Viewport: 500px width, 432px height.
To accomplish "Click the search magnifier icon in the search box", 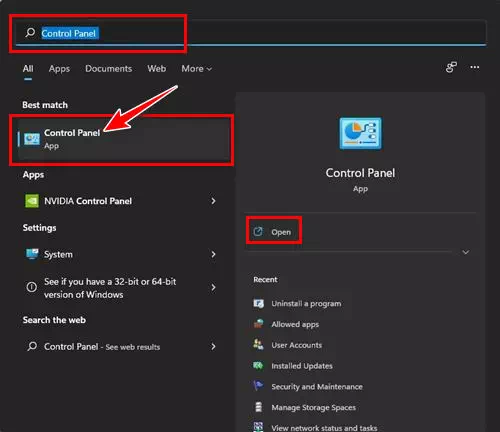I will (x=30, y=32).
